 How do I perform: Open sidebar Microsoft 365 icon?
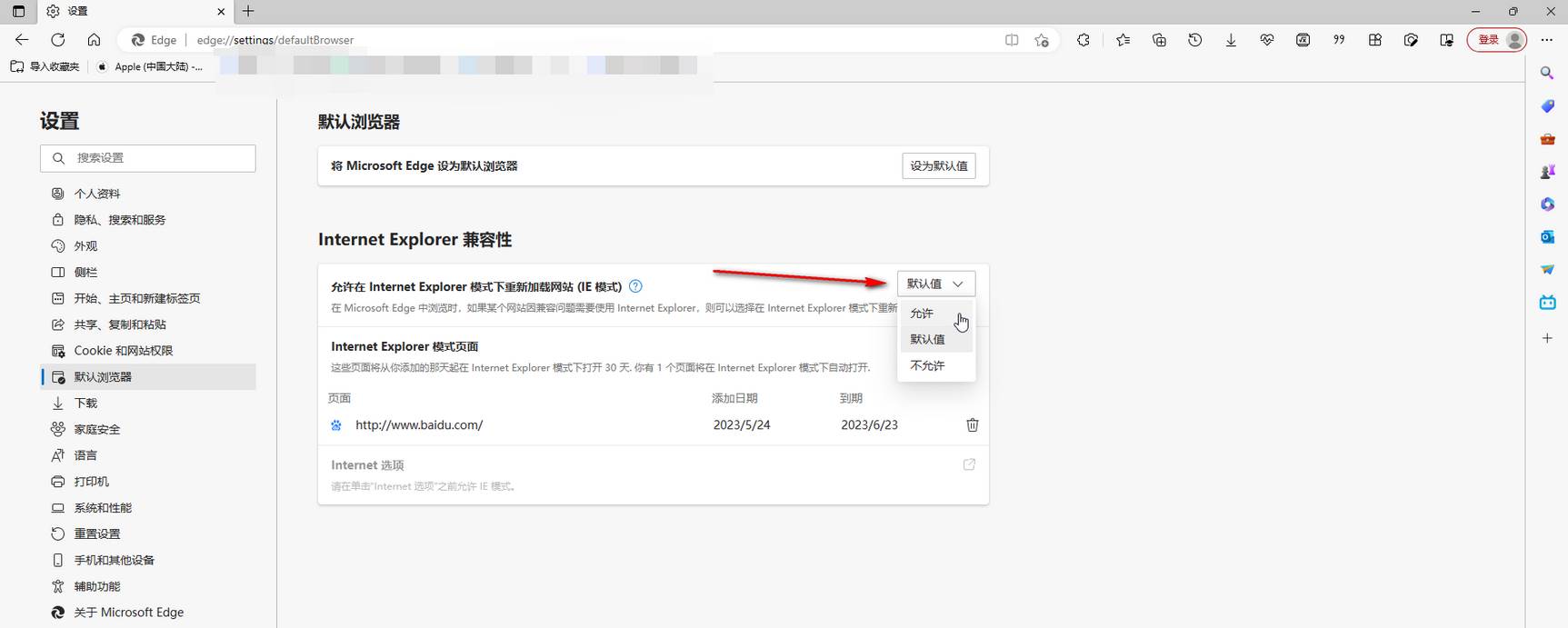pos(1547,204)
